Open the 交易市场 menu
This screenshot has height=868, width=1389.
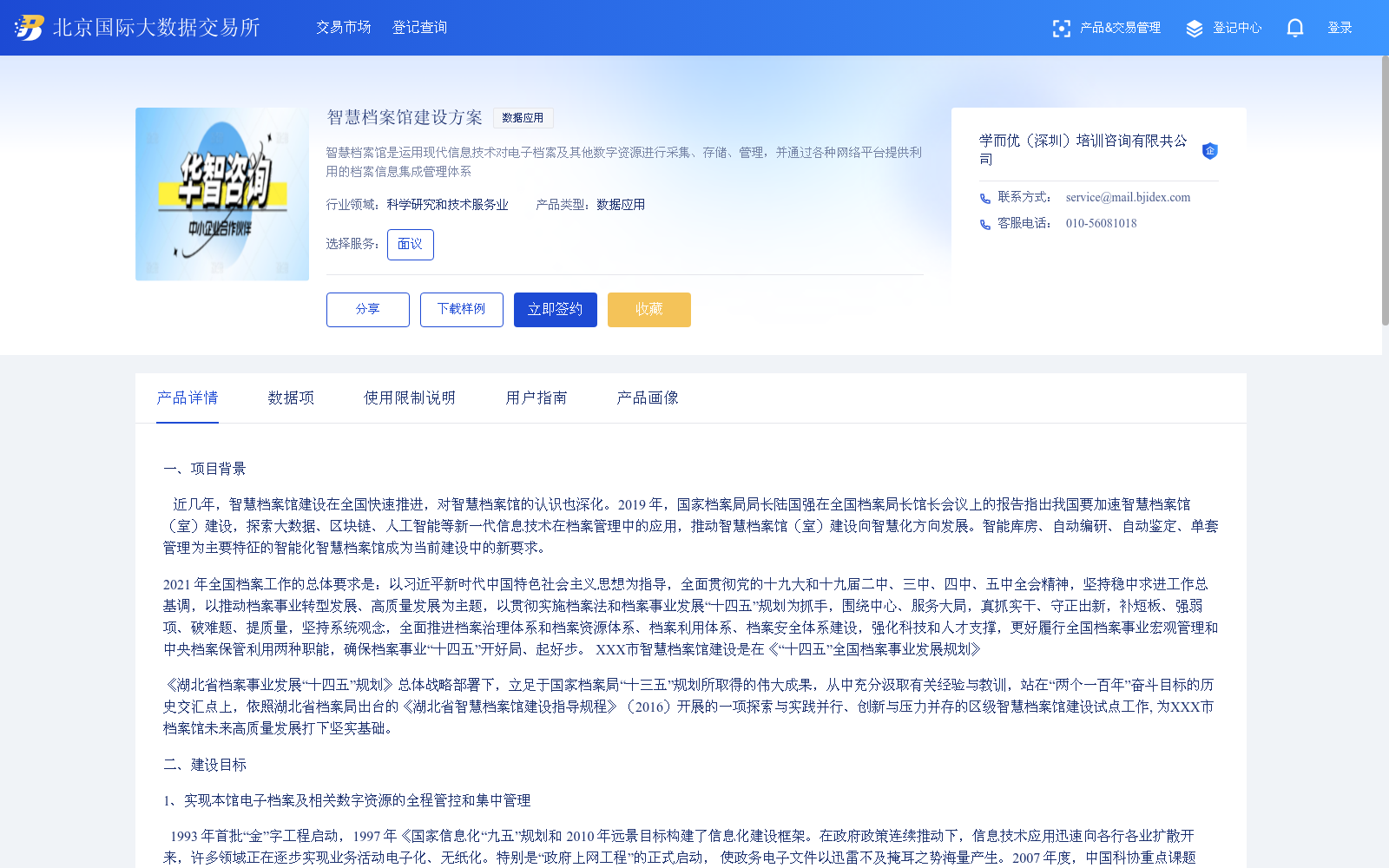[x=344, y=28]
